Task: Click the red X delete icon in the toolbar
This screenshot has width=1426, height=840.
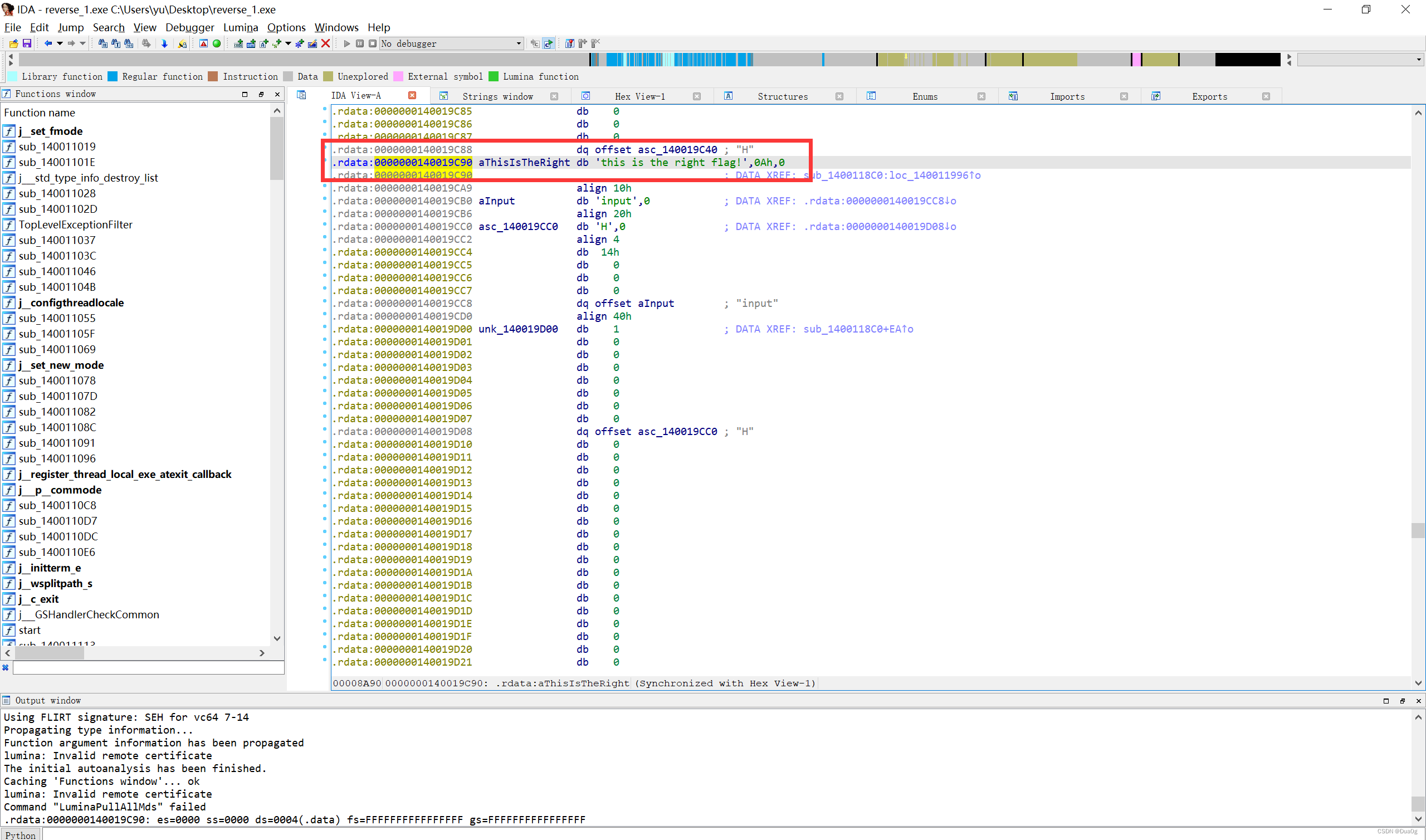Action: (325, 43)
